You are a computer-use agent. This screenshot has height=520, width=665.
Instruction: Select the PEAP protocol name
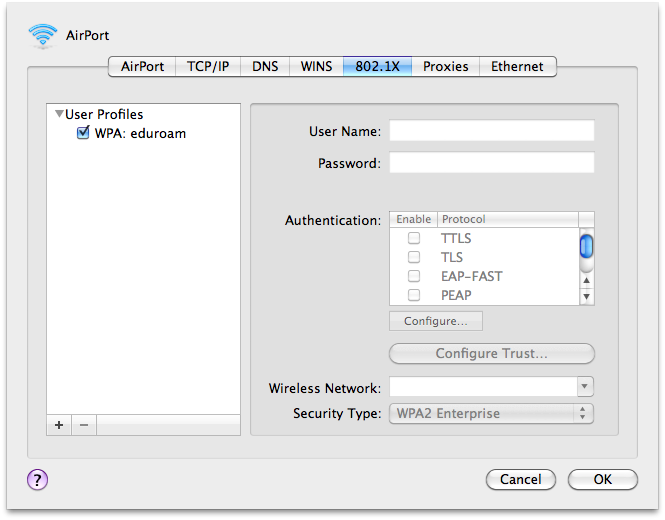click(456, 295)
